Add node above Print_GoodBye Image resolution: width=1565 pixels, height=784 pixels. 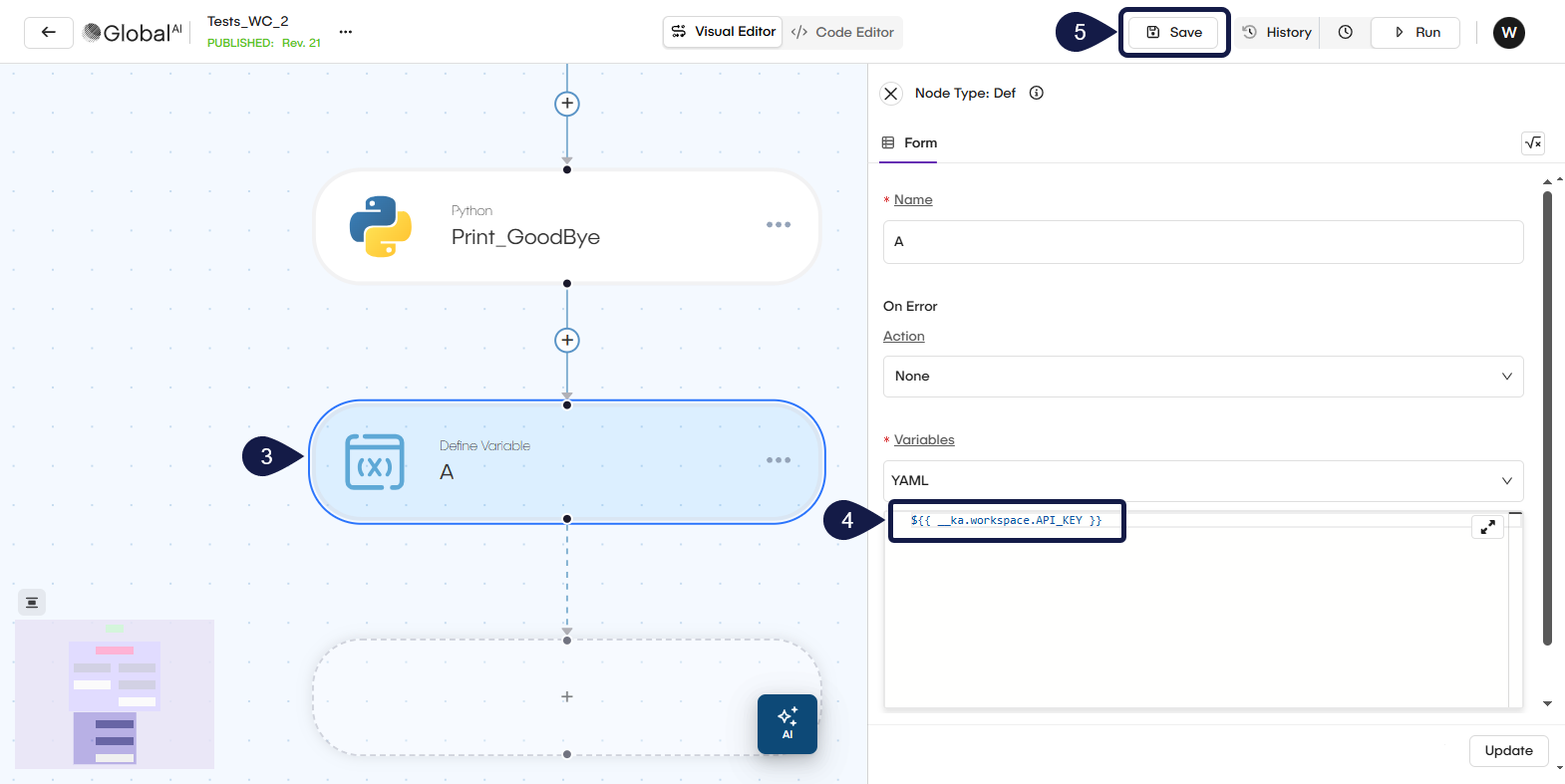click(x=567, y=104)
